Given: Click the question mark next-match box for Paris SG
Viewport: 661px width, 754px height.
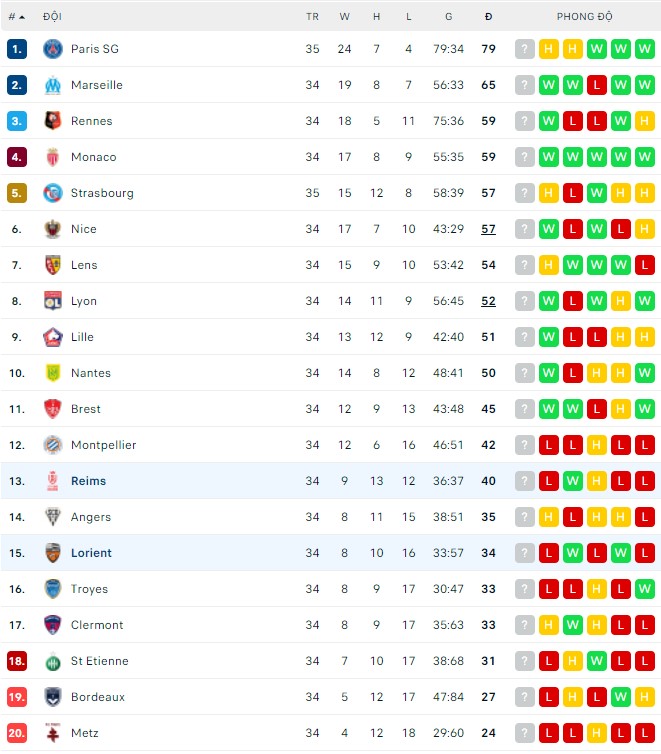Looking at the screenshot, I should pyautogui.click(x=525, y=49).
